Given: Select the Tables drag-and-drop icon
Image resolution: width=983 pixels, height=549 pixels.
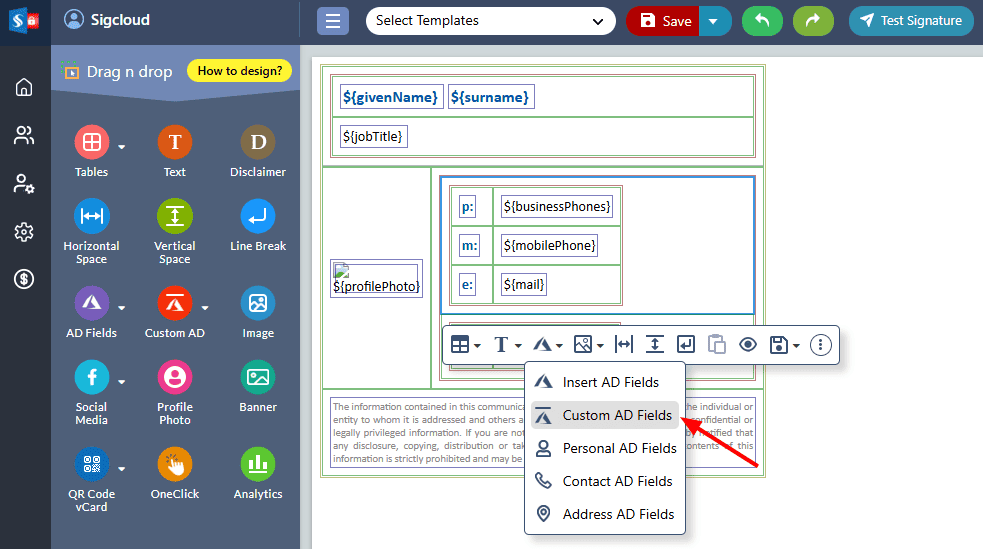Looking at the screenshot, I should click(91, 143).
